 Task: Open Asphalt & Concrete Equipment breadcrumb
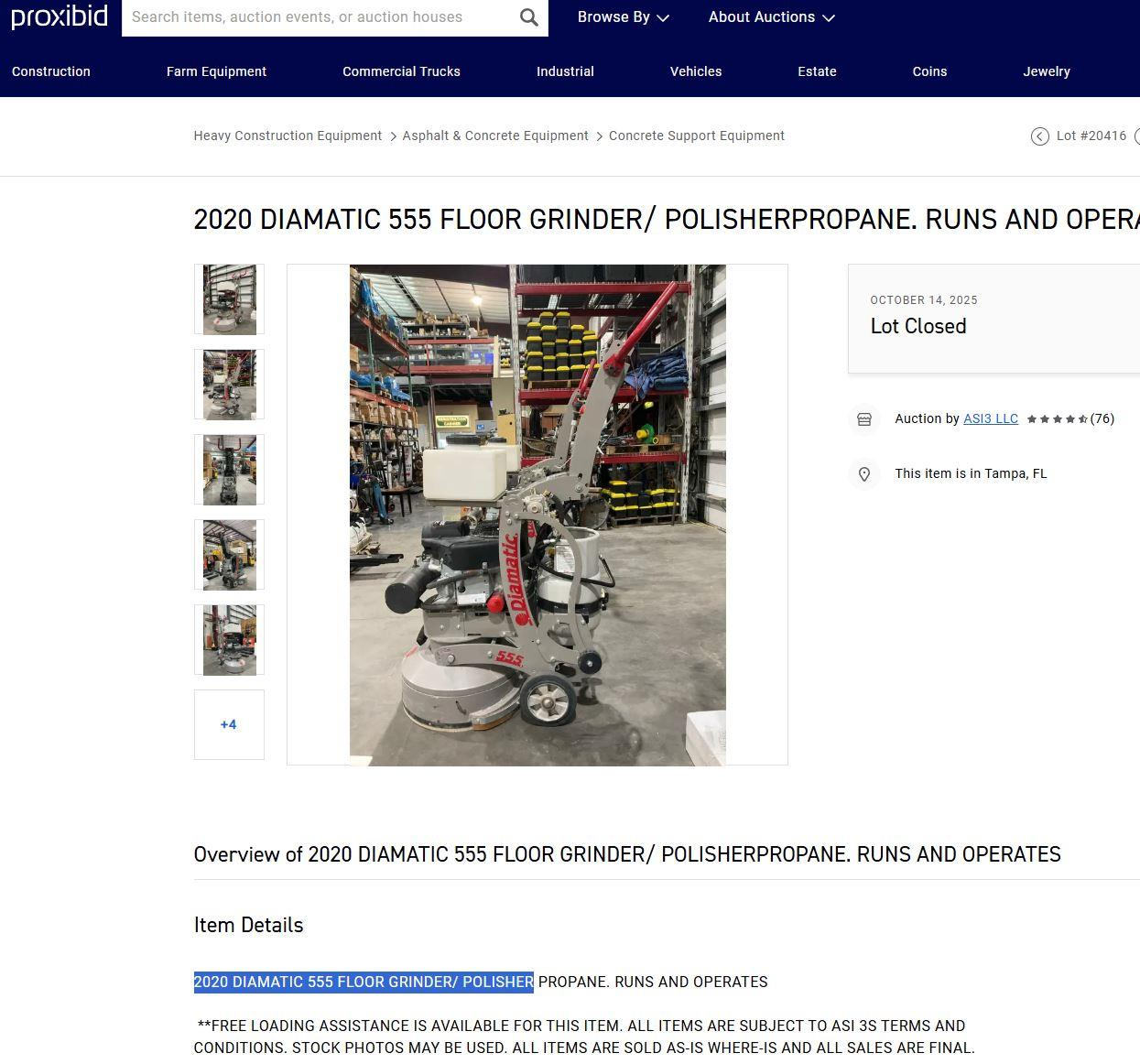[x=495, y=136]
